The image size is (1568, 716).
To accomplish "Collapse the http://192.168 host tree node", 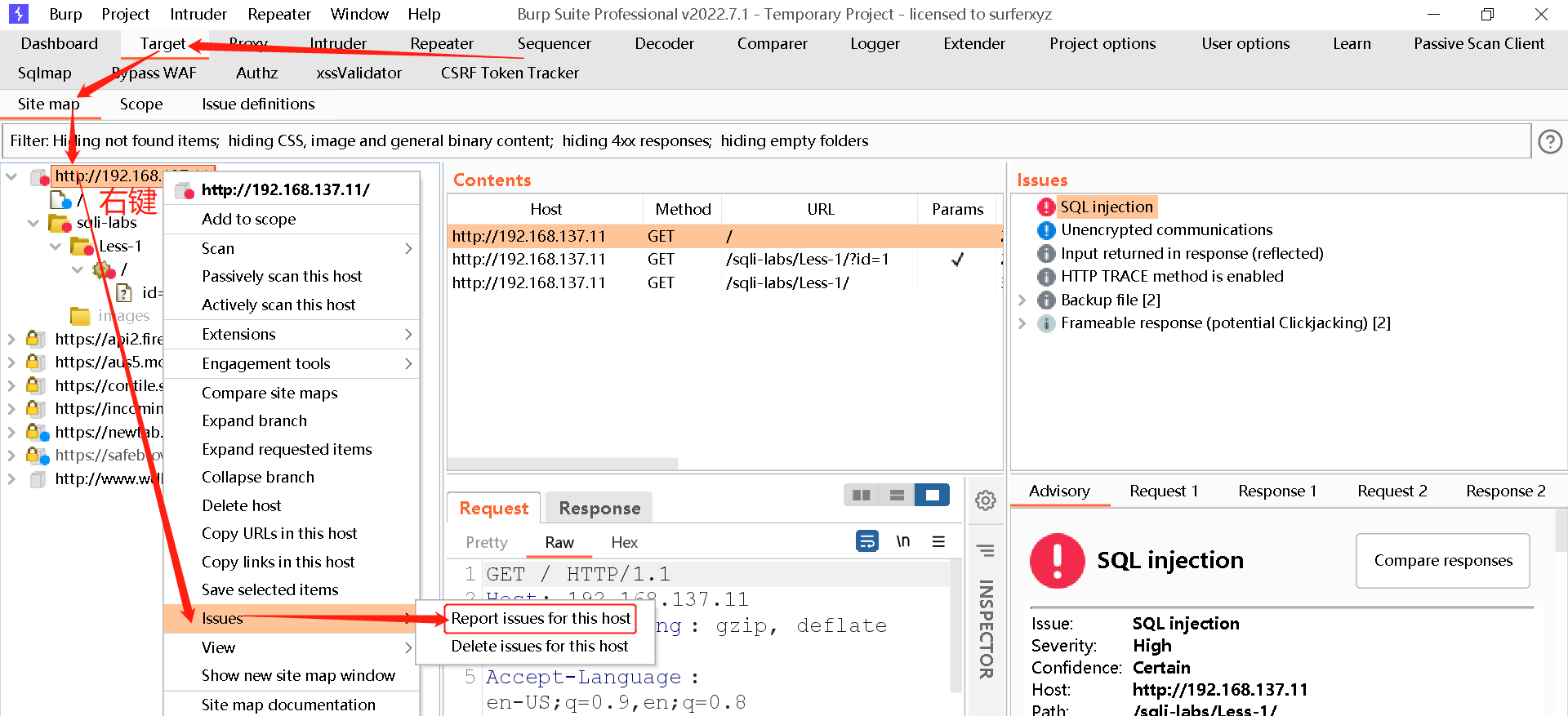I will click(x=11, y=176).
